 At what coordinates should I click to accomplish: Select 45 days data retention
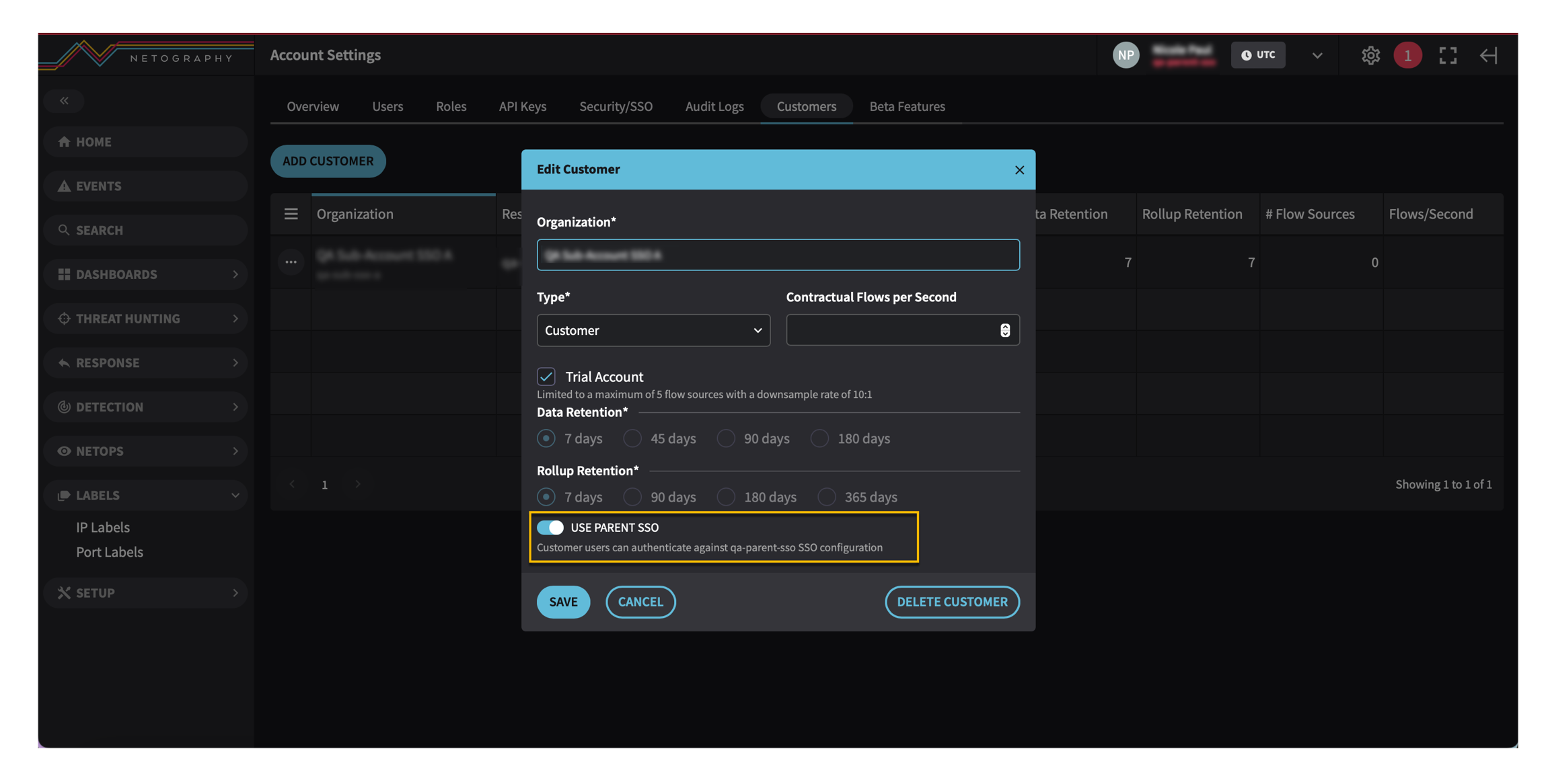(x=632, y=438)
